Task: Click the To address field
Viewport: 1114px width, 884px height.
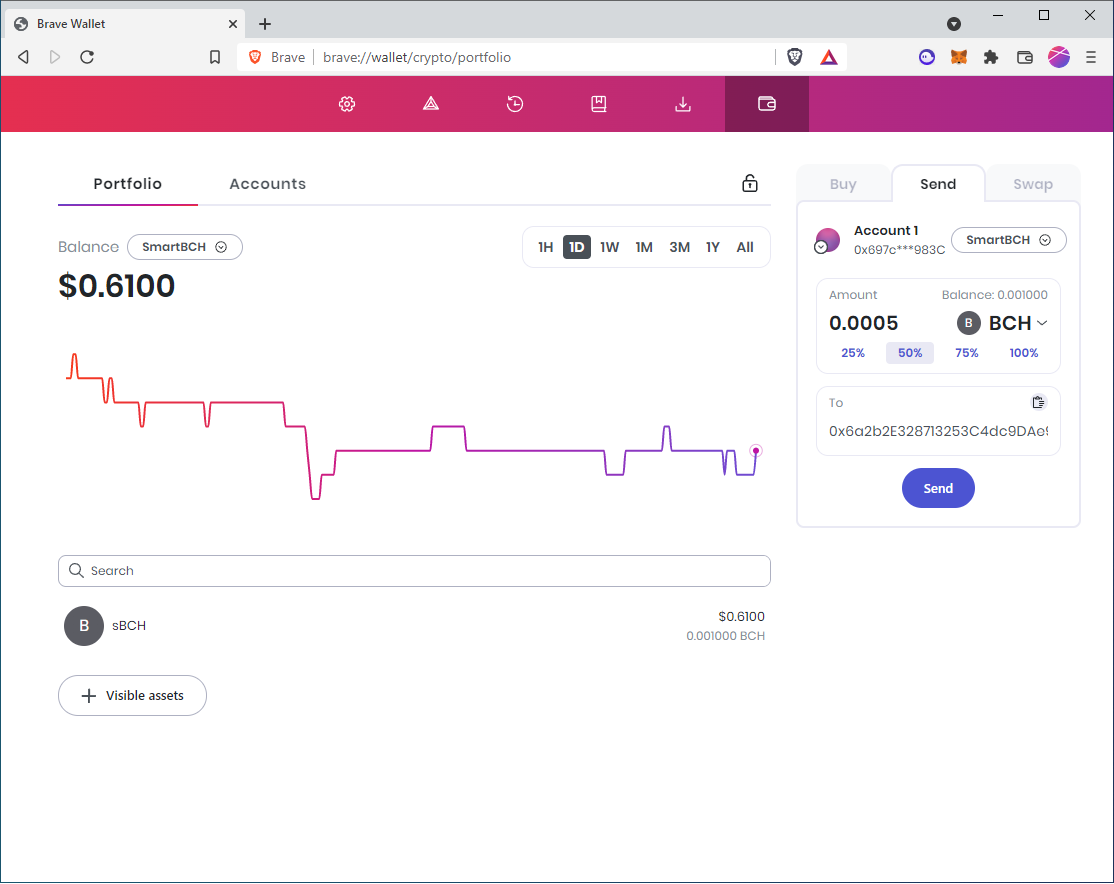Action: [938, 431]
